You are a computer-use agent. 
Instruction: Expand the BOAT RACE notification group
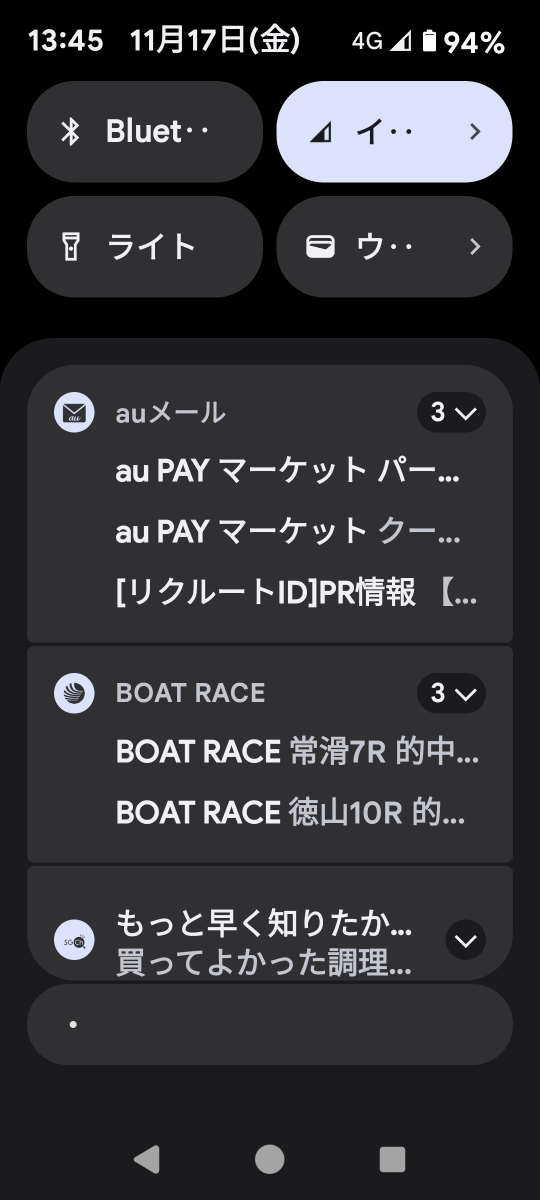point(451,693)
